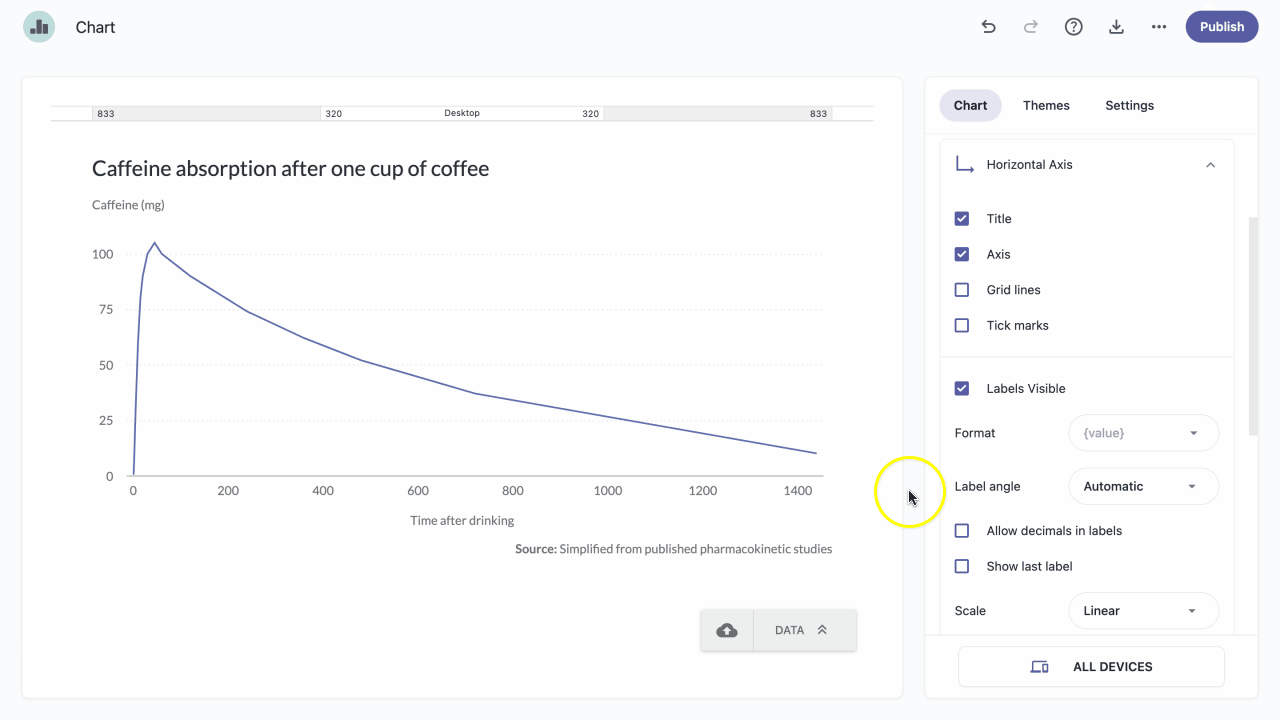The width and height of the screenshot is (1280, 720).
Task: Switch to the Settings tab
Action: [1130, 105]
